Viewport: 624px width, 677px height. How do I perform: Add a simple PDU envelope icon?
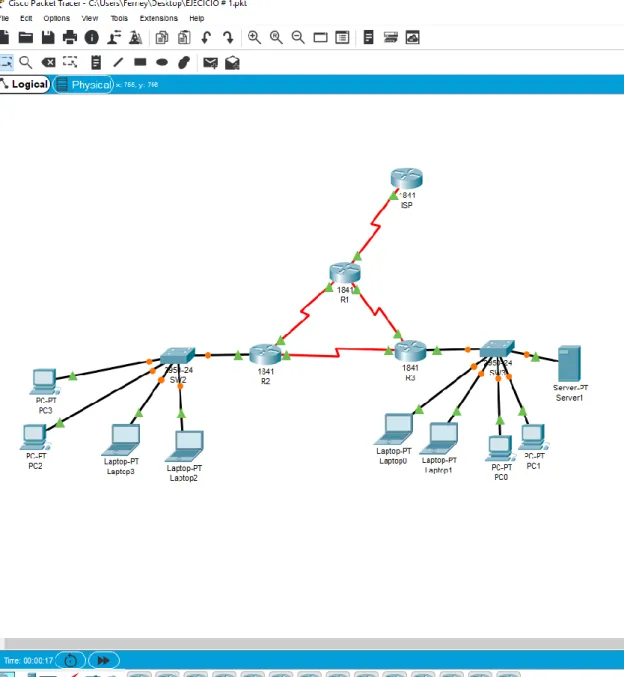coord(210,63)
